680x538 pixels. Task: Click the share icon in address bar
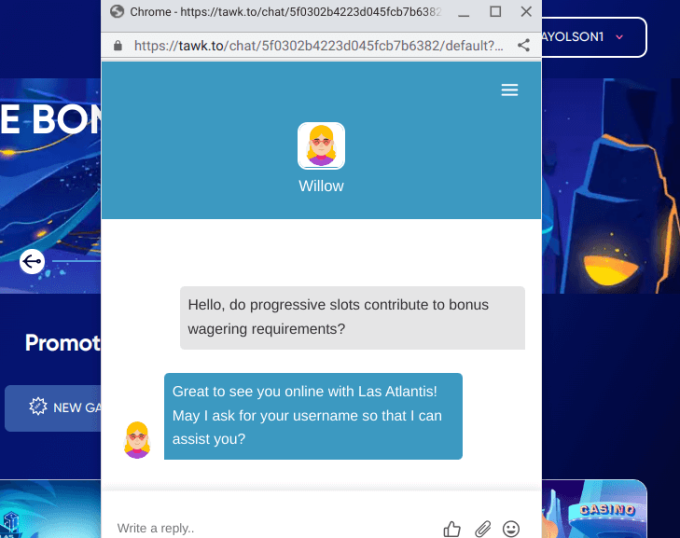[x=523, y=45]
